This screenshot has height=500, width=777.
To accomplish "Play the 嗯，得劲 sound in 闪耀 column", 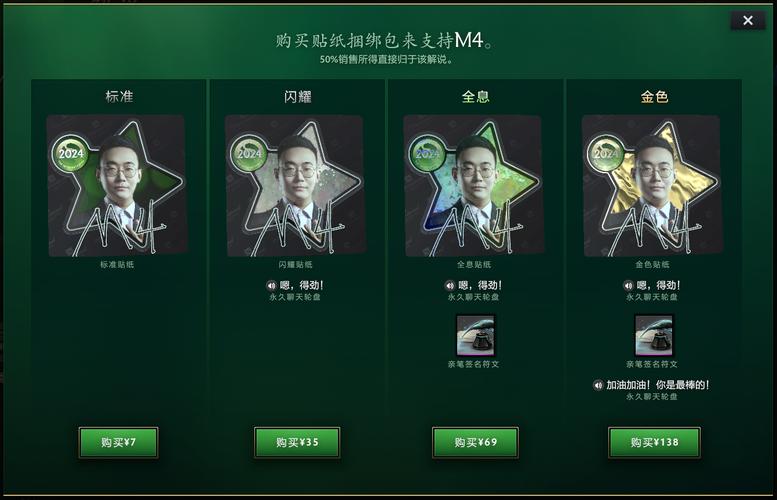I will (x=271, y=285).
